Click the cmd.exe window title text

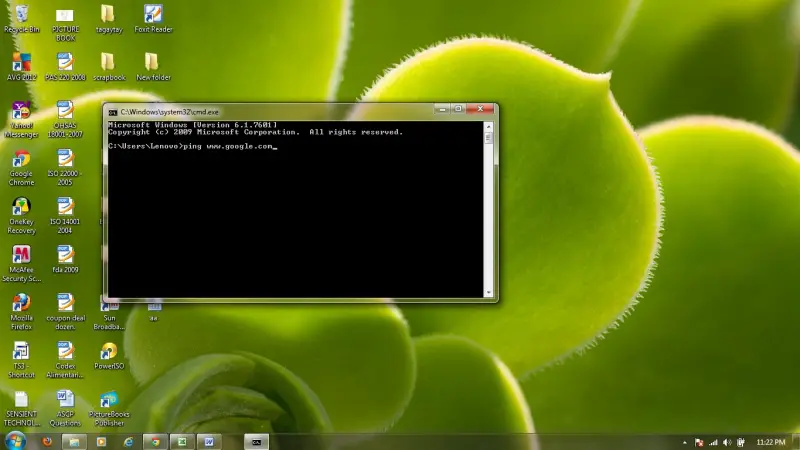tap(169, 112)
